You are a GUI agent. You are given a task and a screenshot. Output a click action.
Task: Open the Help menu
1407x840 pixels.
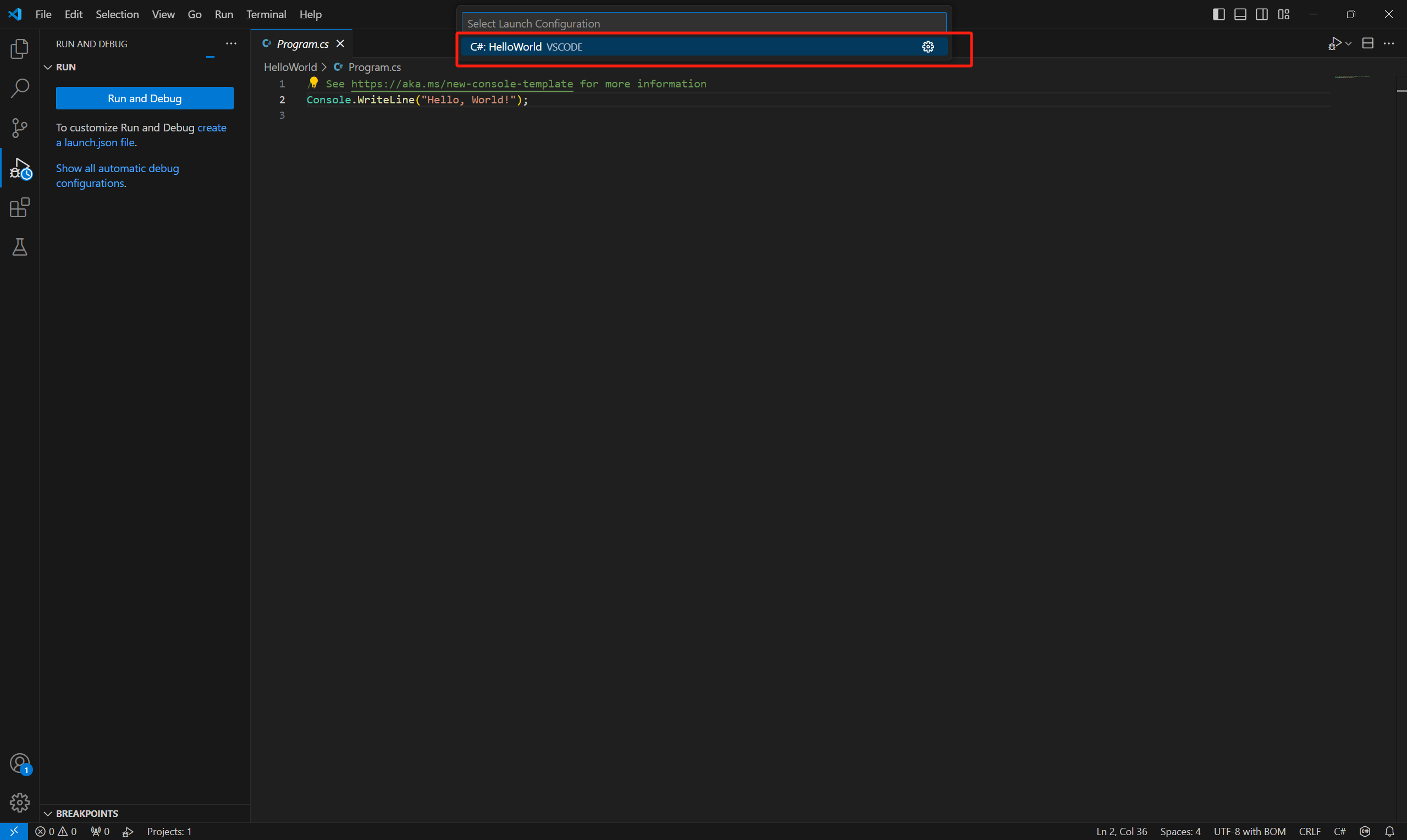tap(310, 14)
